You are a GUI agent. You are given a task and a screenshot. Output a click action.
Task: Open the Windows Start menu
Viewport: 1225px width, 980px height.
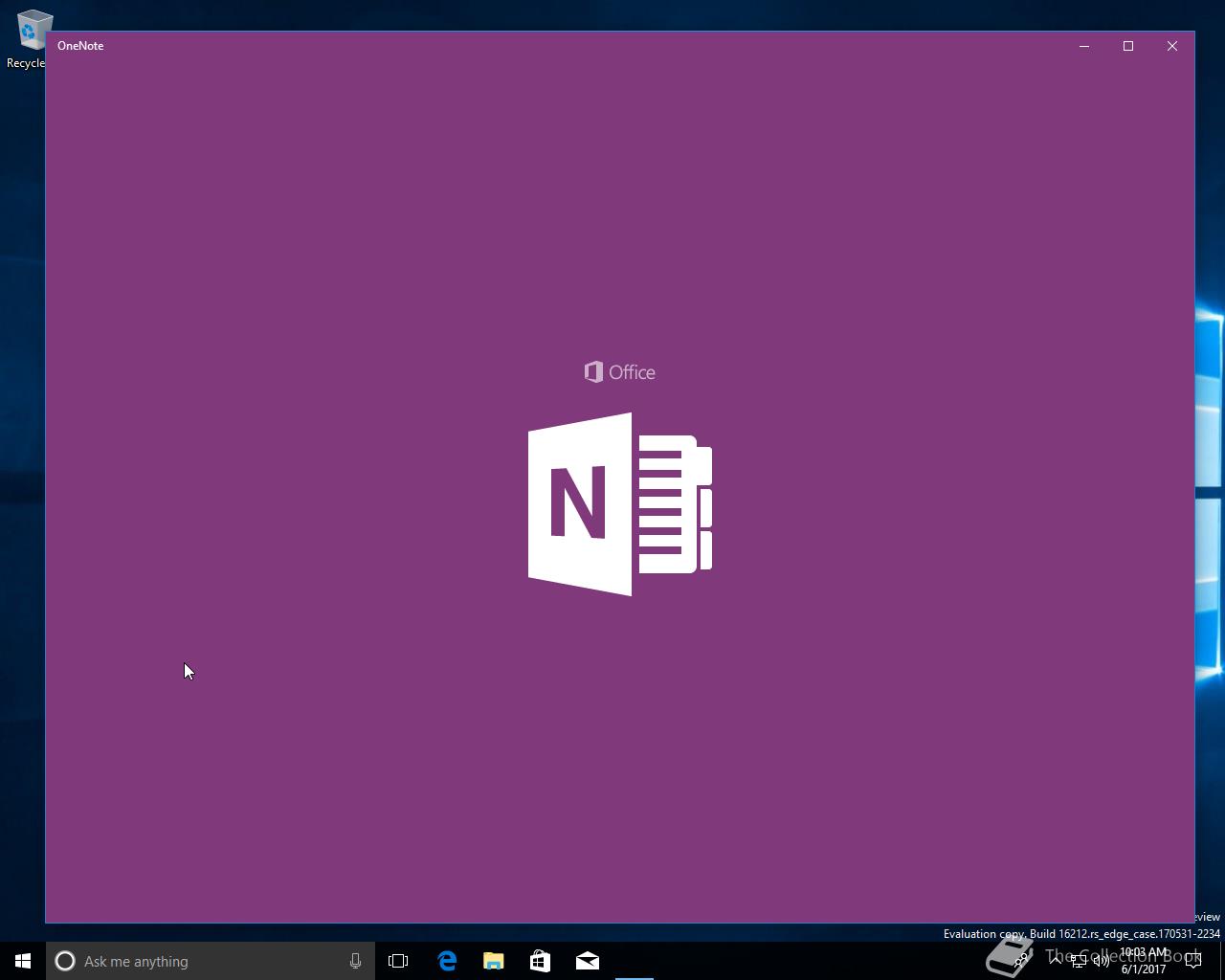pyautogui.click(x=23, y=961)
